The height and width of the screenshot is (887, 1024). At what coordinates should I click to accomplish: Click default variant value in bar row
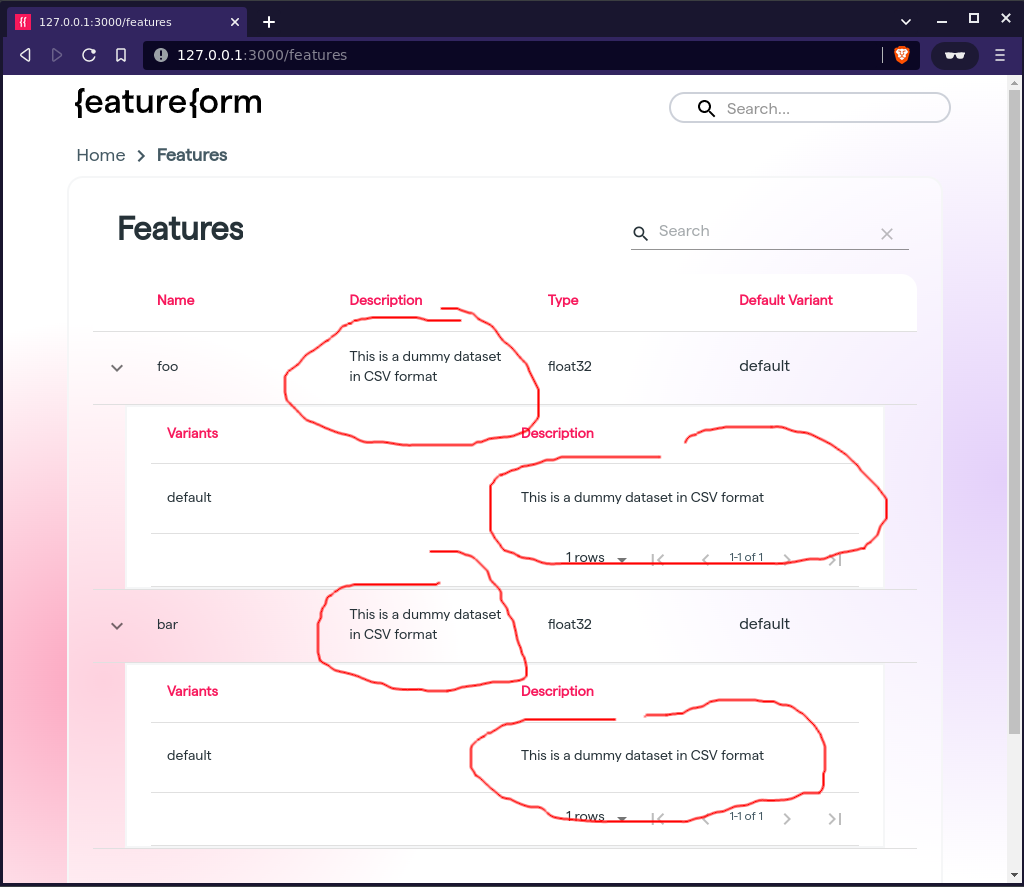tap(764, 624)
